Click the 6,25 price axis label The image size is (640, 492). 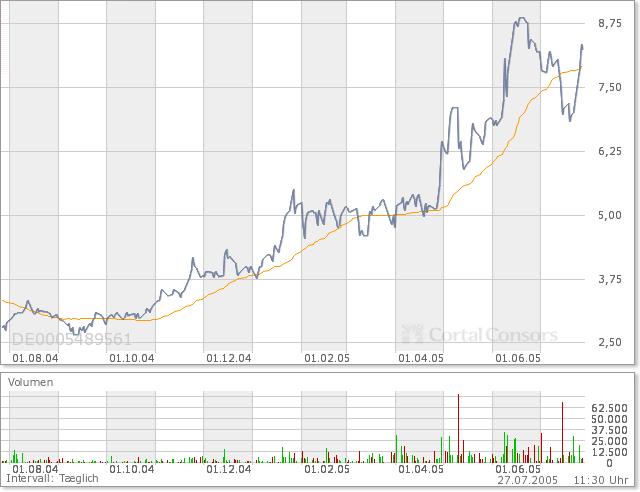click(x=610, y=151)
